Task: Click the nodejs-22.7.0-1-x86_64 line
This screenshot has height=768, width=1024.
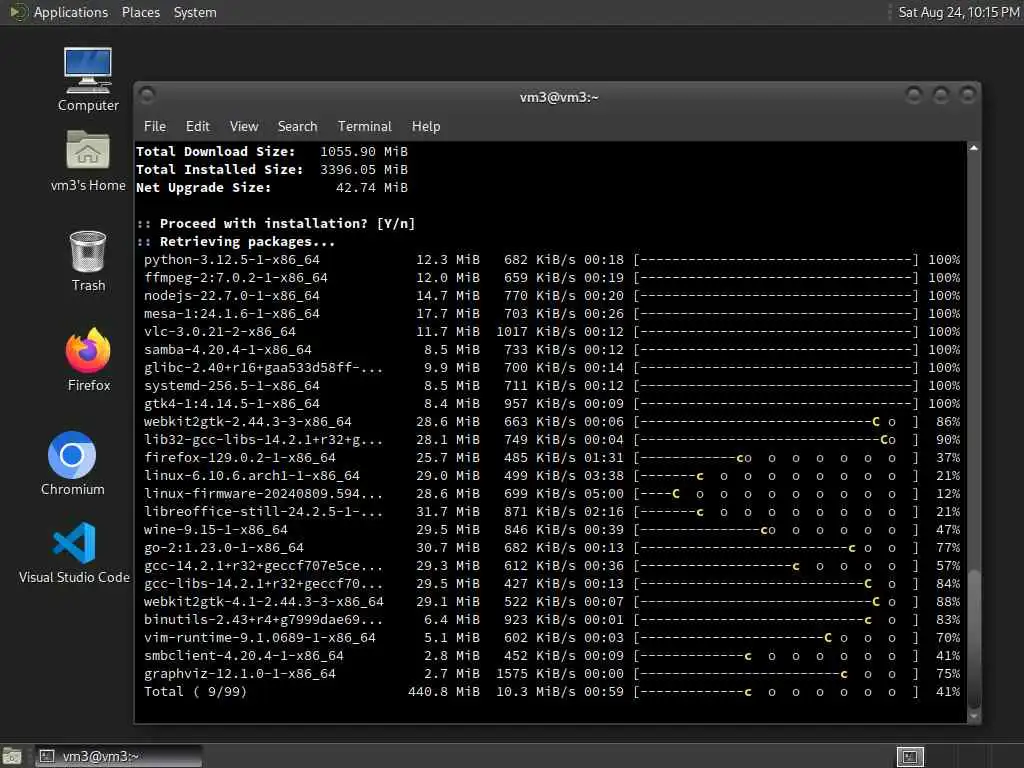Action: click(552, 295)
